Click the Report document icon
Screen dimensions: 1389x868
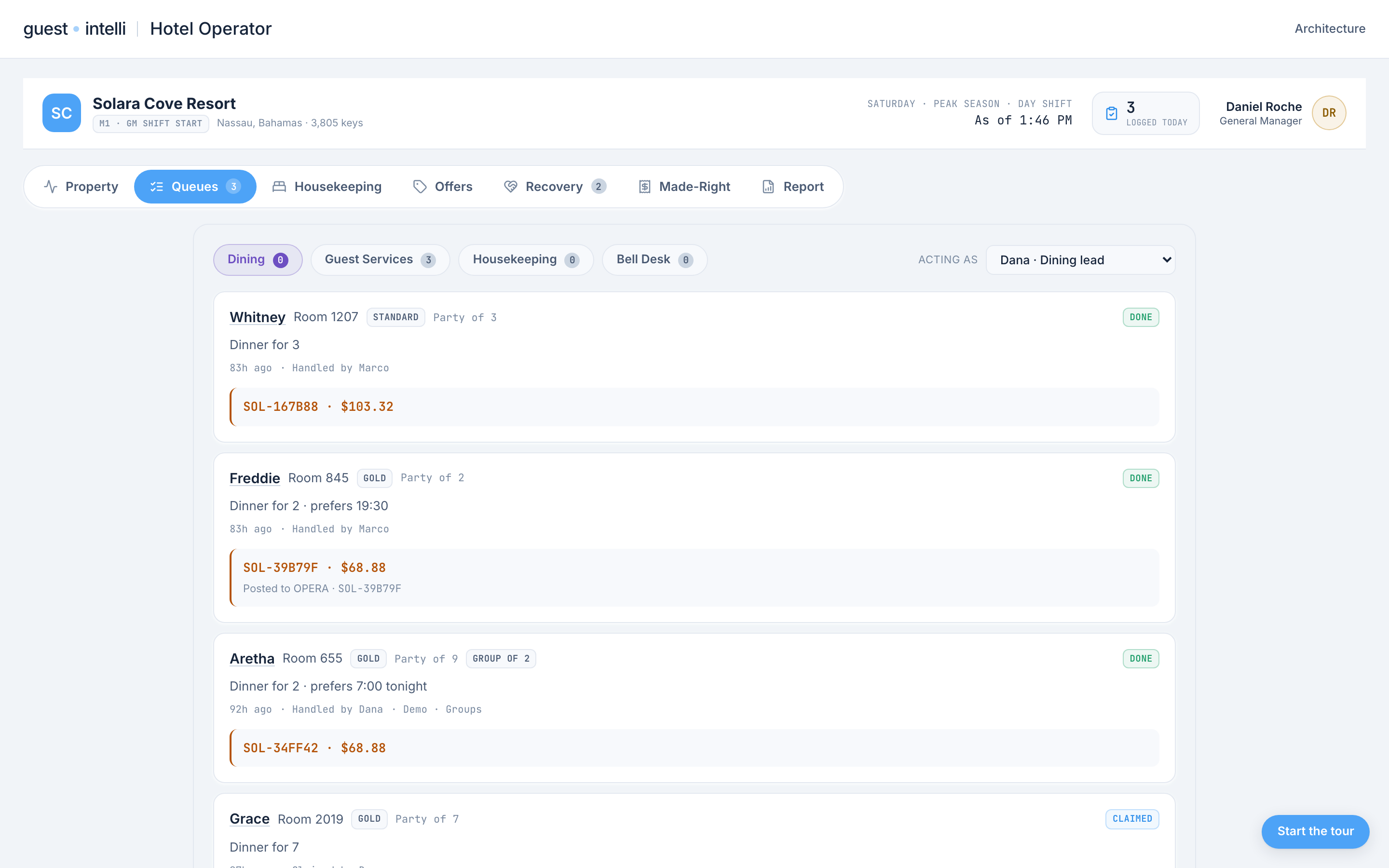click(768, 187)
